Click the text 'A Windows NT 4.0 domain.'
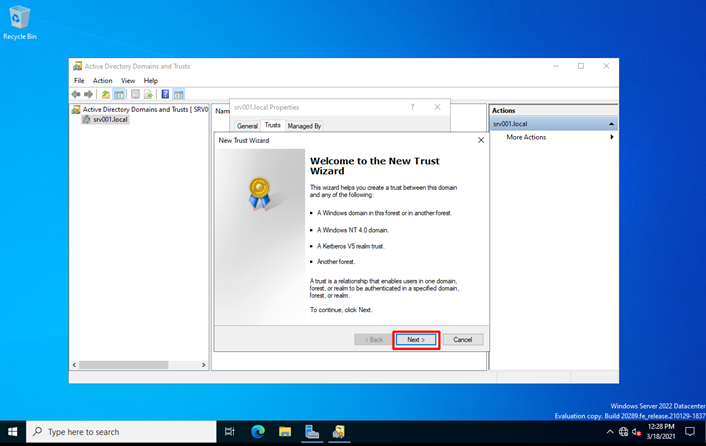Screen dimensions: 706x446 pos(353,230)
